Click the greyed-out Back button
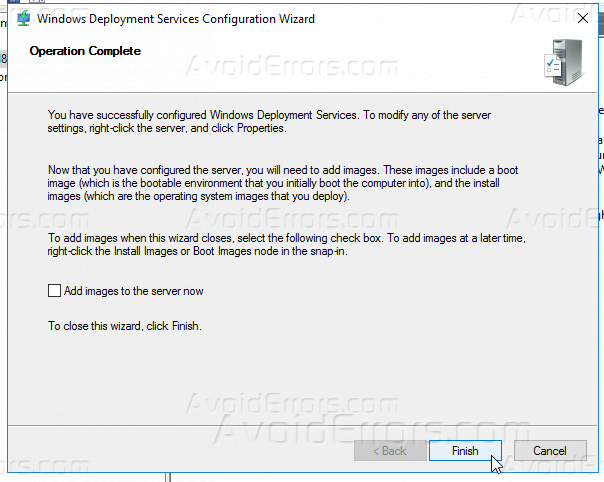The width and height of the screenshot is (604, 482). click(x=389, y=451)
